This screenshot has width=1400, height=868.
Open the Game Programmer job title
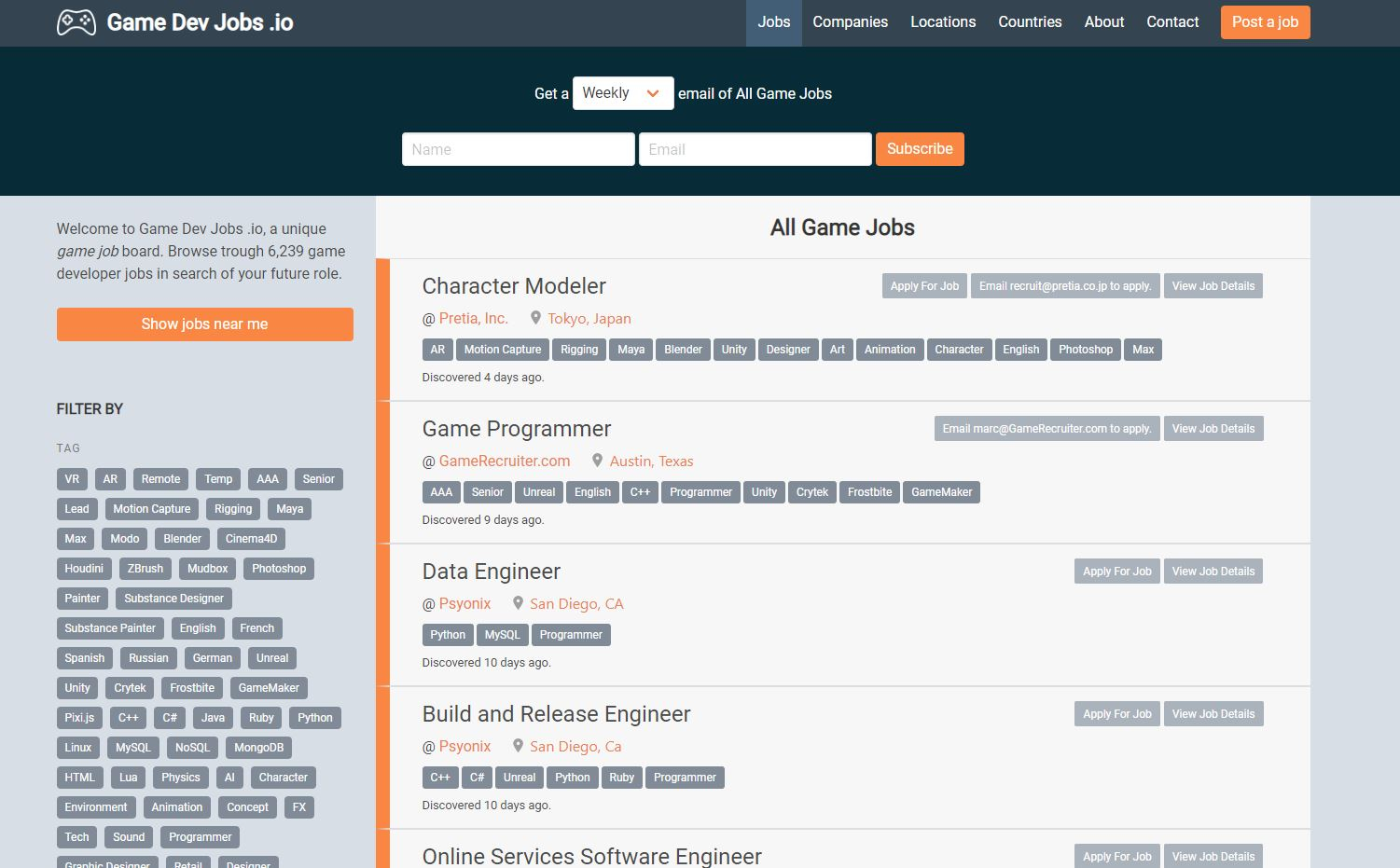(x=517, y=429)
